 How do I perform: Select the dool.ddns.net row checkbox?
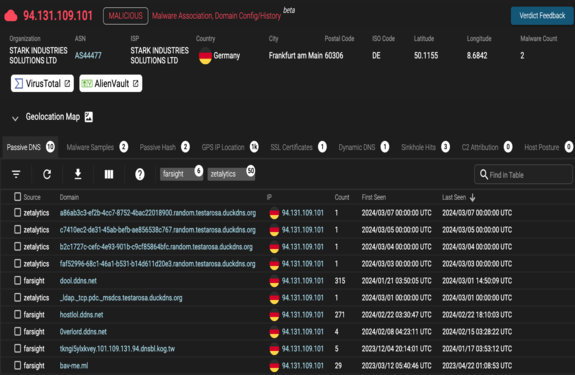pyautogui.click(x=17, y=280)
